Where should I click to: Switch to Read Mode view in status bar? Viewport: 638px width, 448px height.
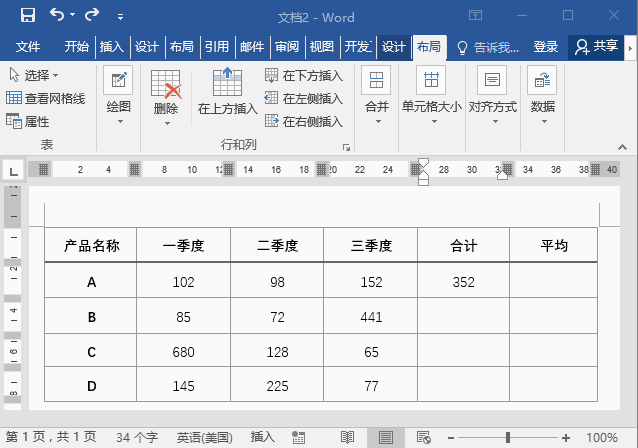347,437
